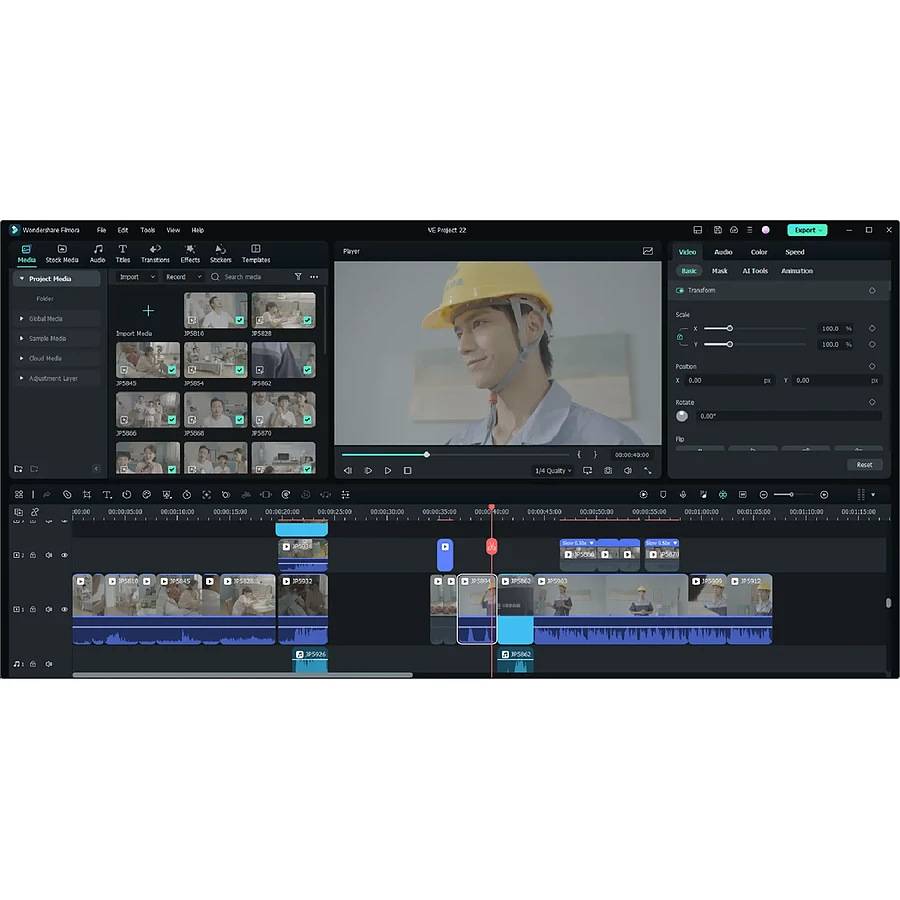Screen dimensions: 900x900
Task: Open the 1/4 Quality dropdown
Action: (553, 471)
